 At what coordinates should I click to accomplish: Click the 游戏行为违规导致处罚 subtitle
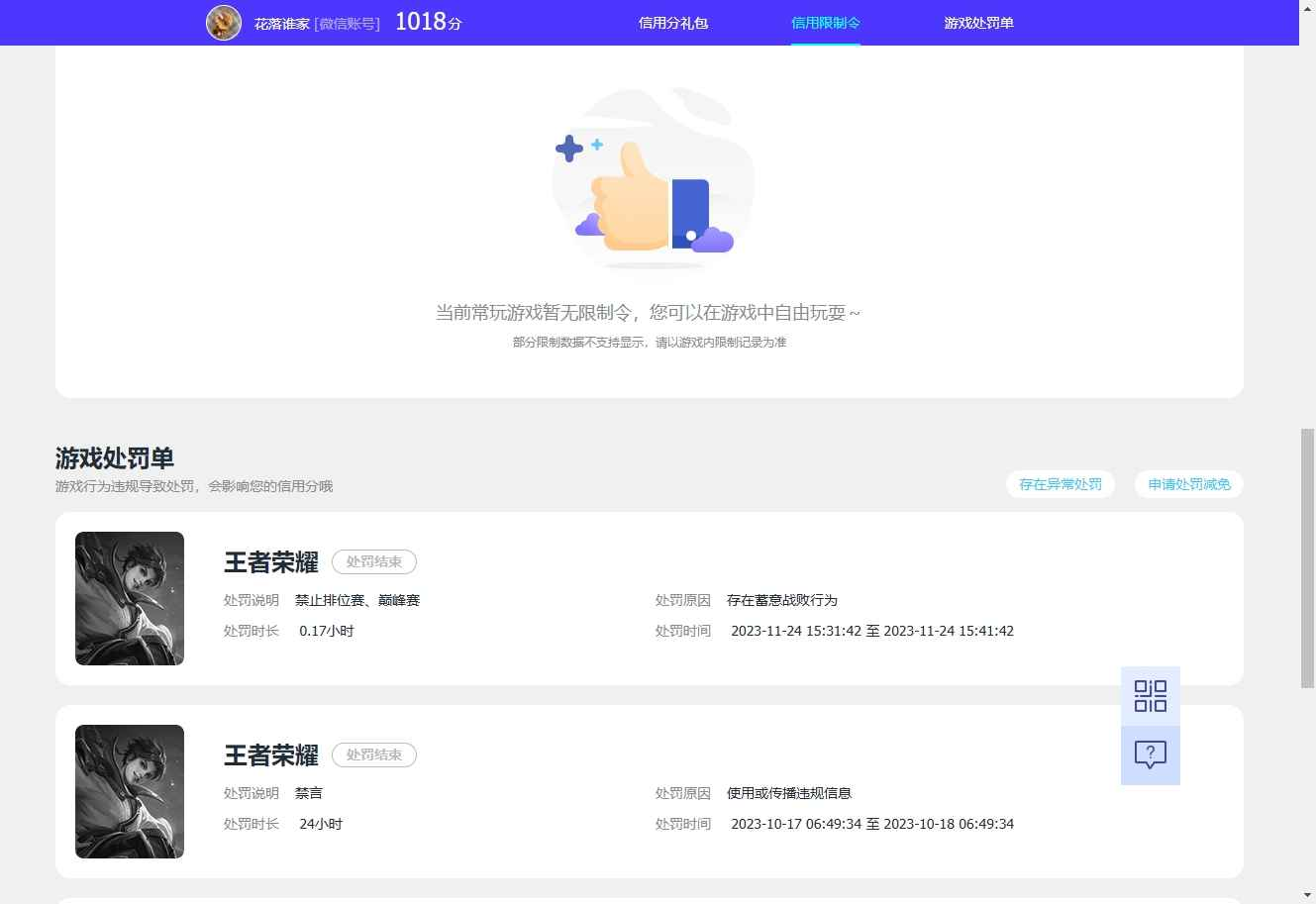pyautogui.click(x=194, y=486)
